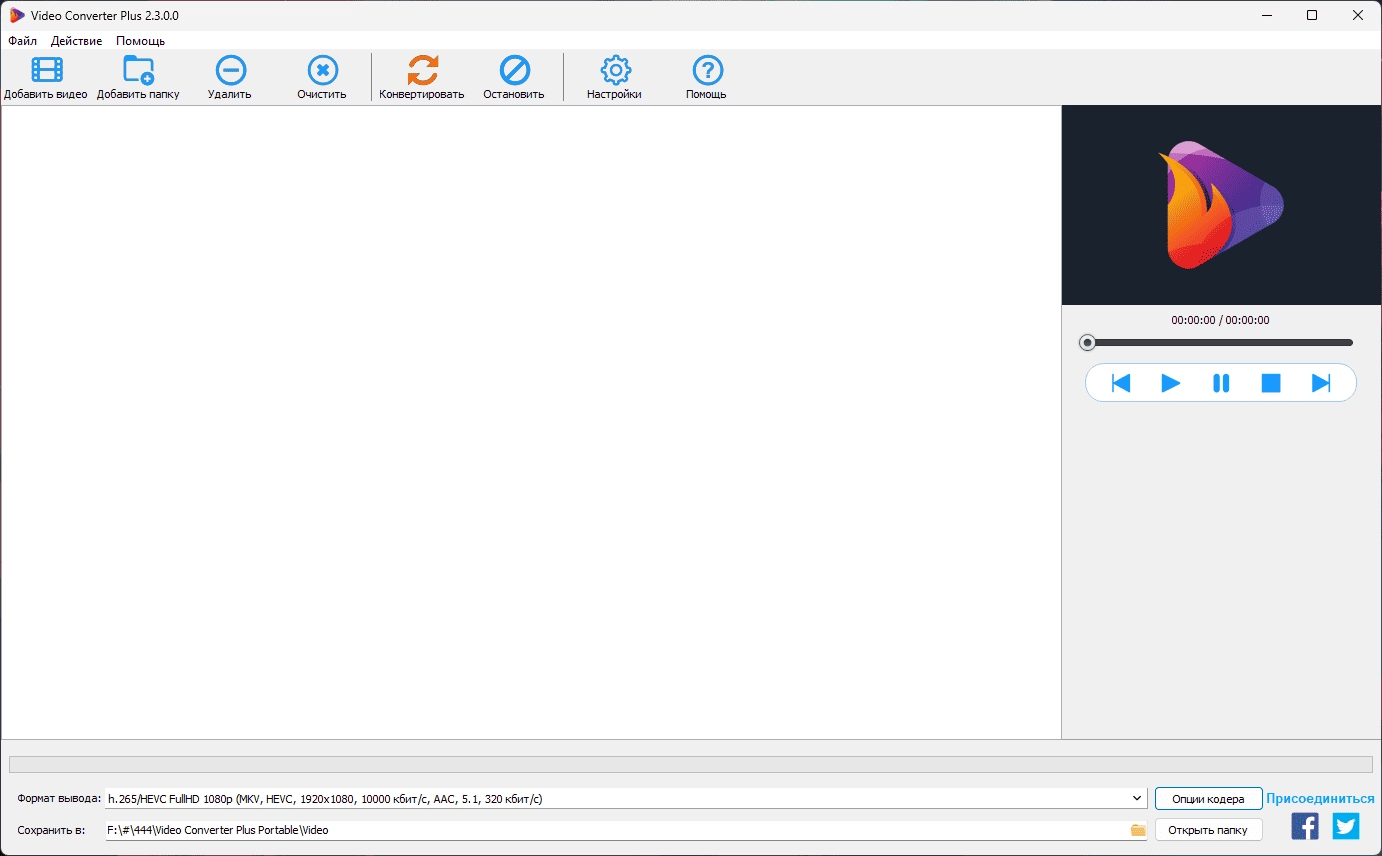This screenshot has width=1382, height=856.
Task: Open the Twitter page icon
Action: click(x=1346, y=826)
